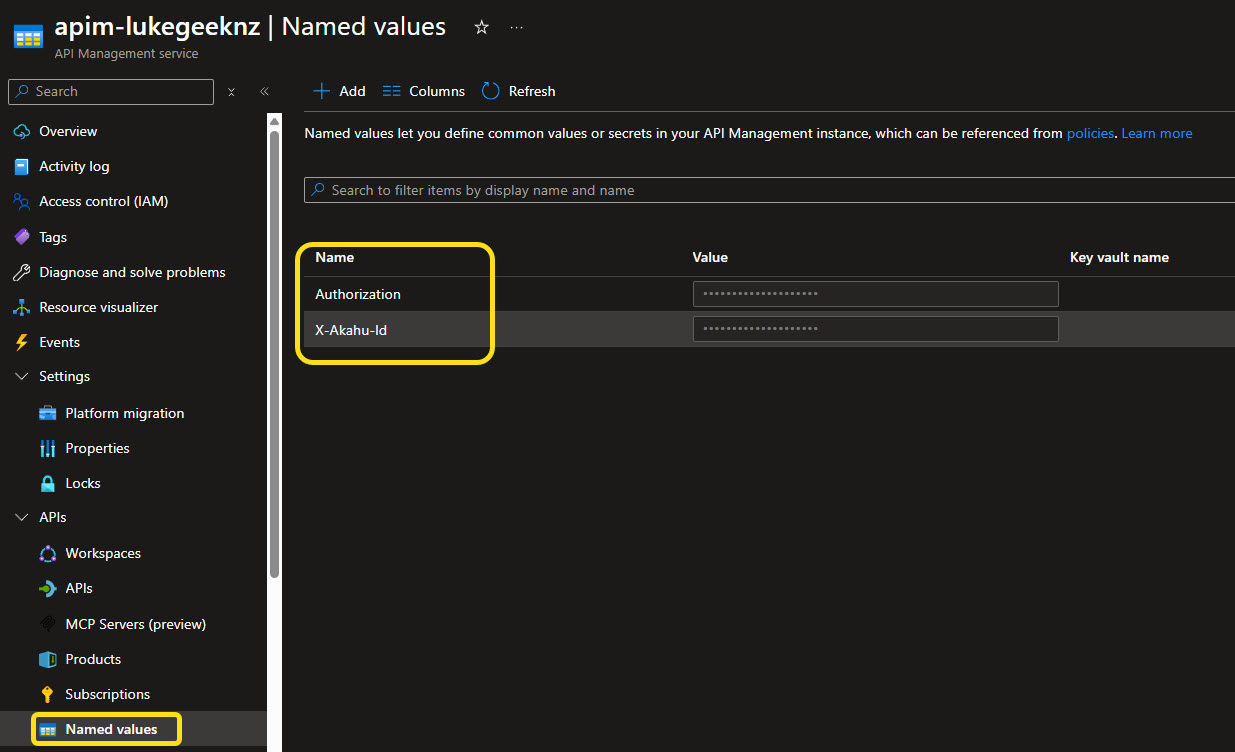Click the Activity log icon

[x=21, y=166]
